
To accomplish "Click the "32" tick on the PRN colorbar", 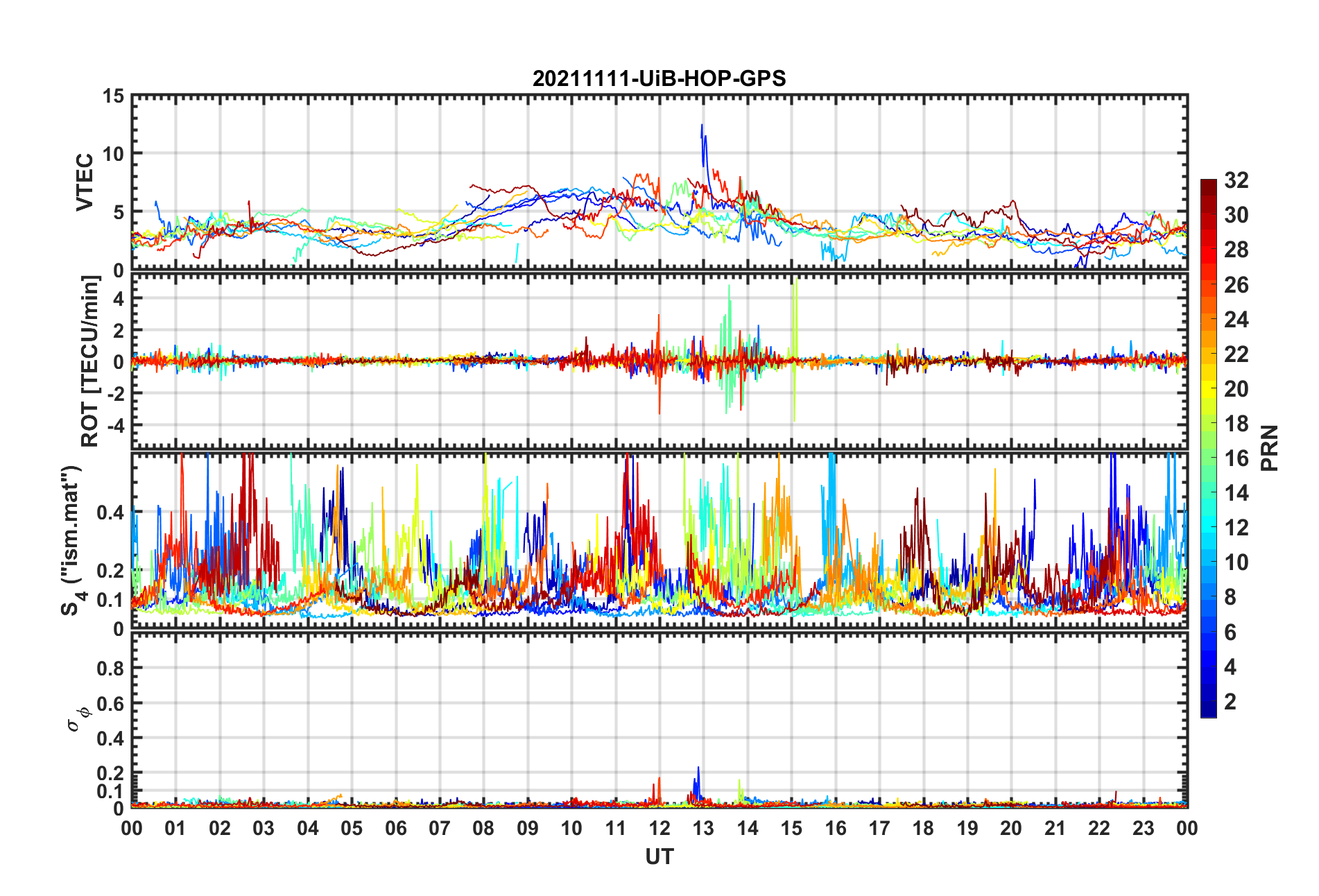I will click(1236, 180).
